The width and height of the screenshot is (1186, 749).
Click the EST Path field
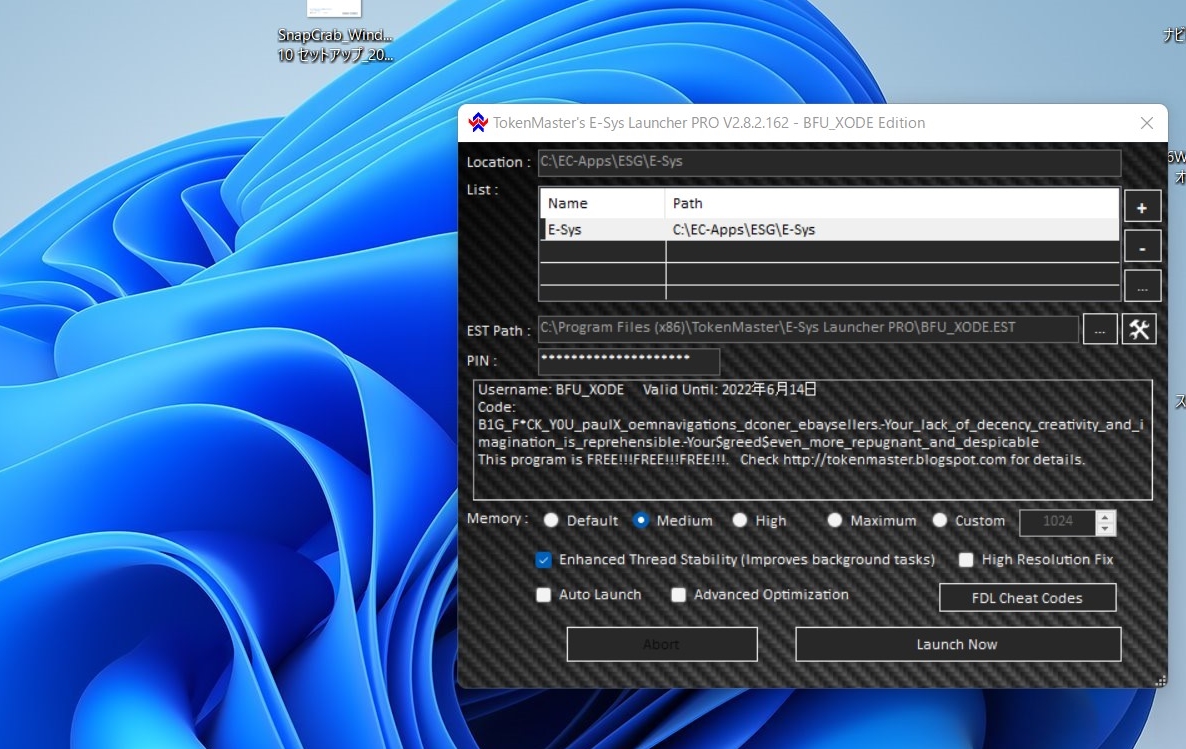point(808,328)
